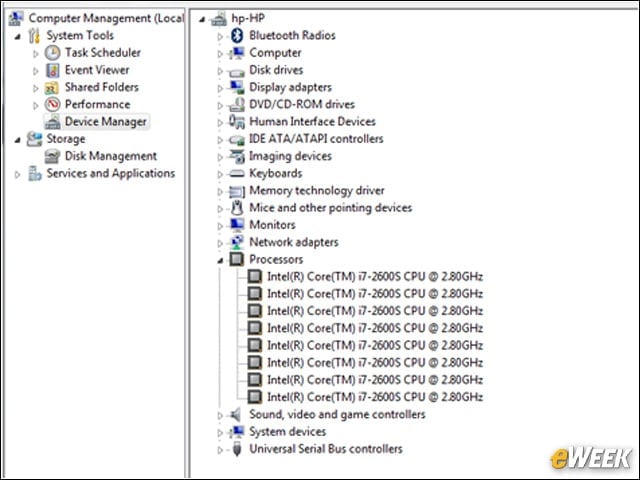This screenshot has width=640, height=480.
Task: Expand the Disk drives category
Action: (220, 71)
